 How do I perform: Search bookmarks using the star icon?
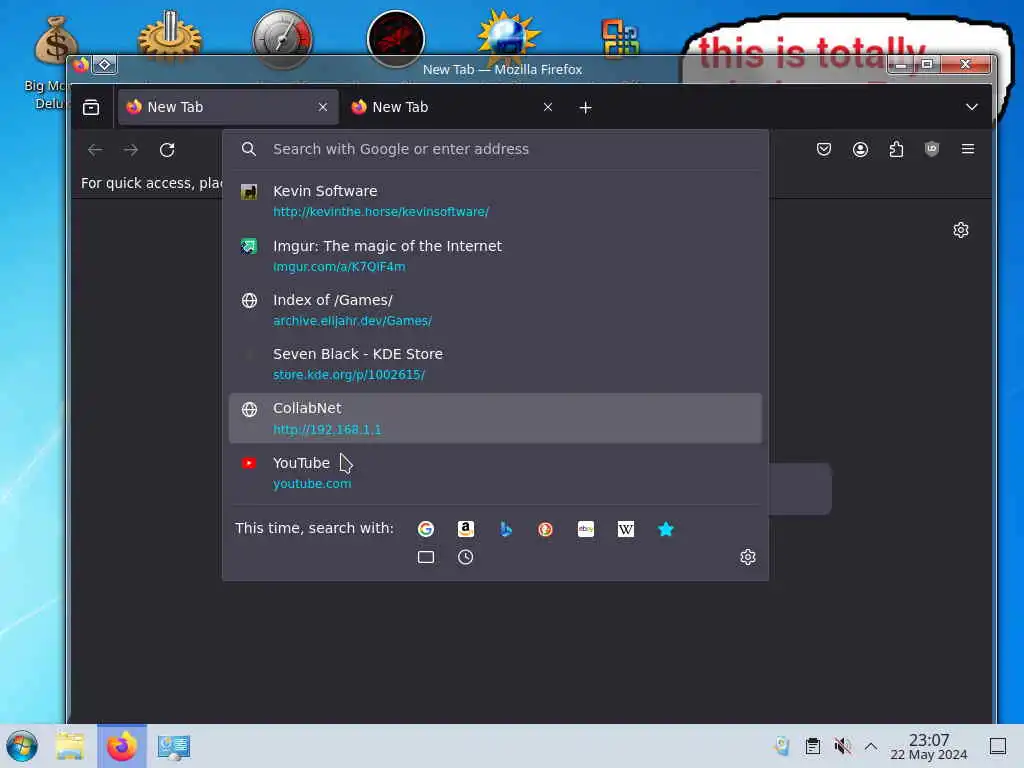tap(665, 529)
